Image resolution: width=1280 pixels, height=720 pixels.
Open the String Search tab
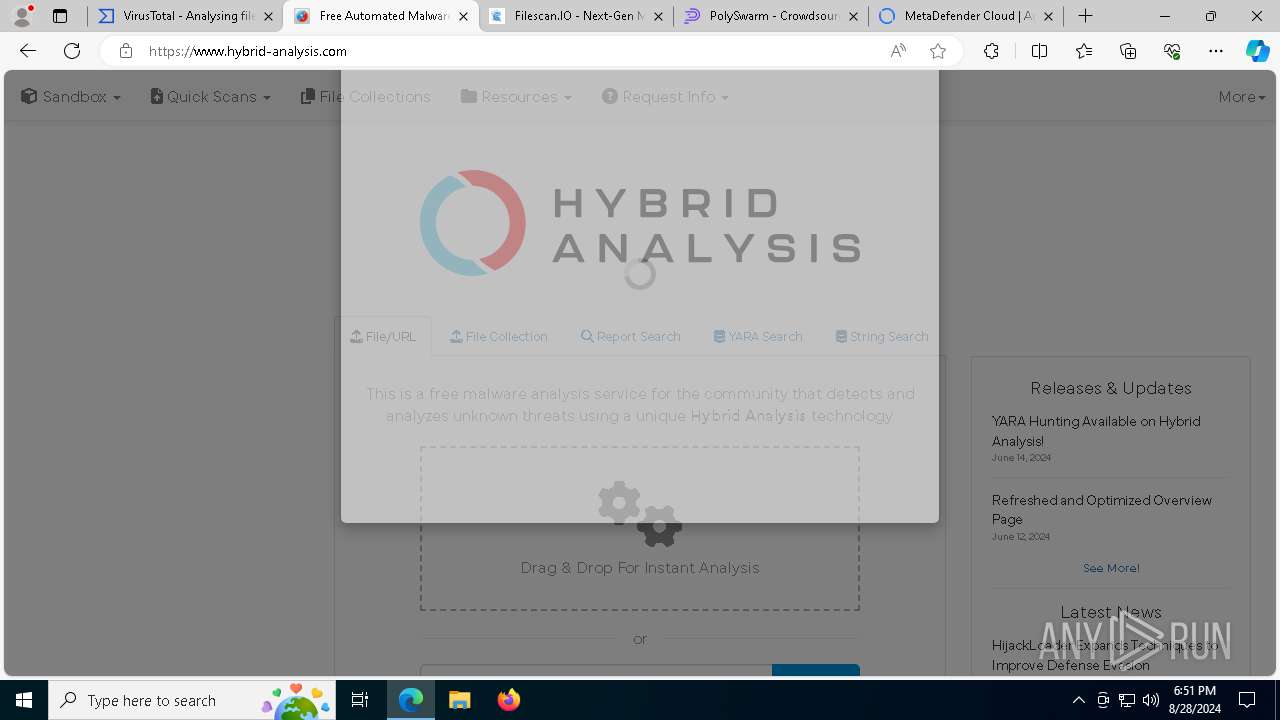pyautogui.click(x=882, y=337)
